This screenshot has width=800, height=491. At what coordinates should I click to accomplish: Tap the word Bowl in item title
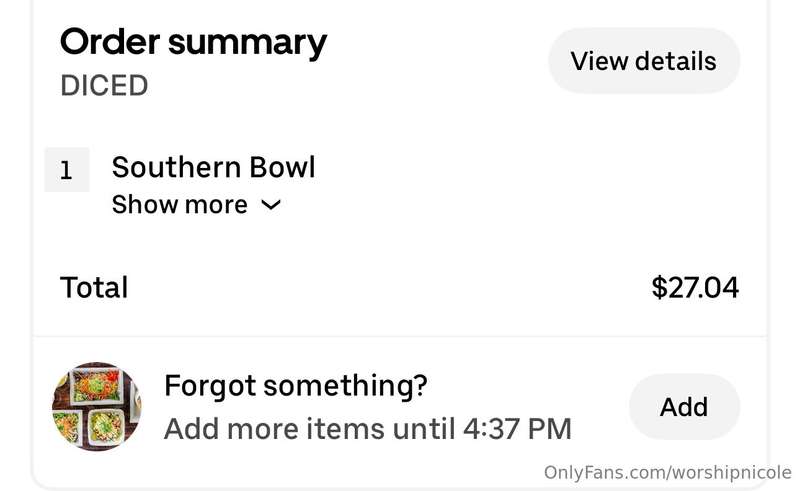tap(283, 167)
